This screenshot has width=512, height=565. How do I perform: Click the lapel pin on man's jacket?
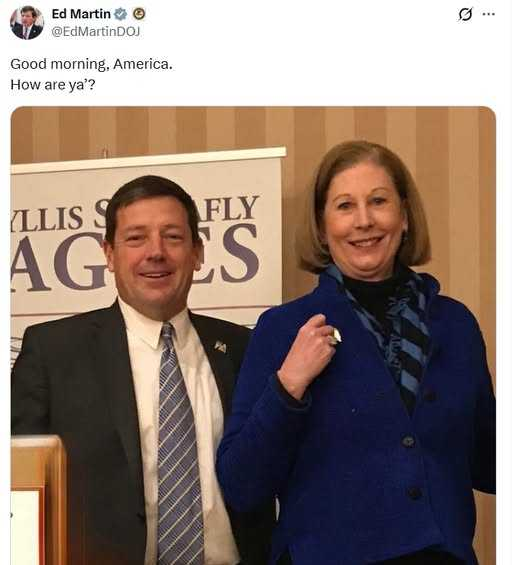[x=221, y=347]
